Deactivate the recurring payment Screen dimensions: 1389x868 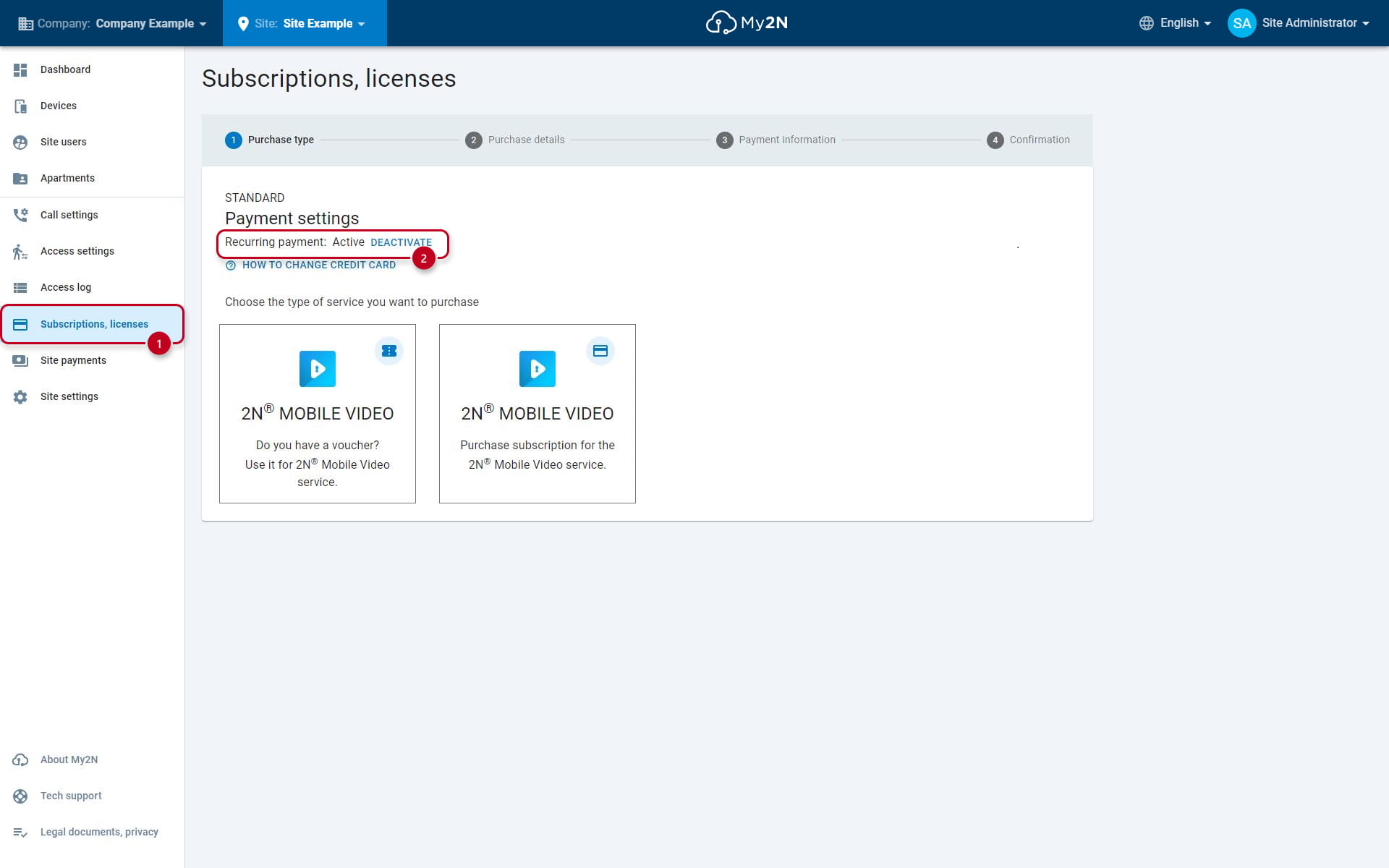click(401, 242)
